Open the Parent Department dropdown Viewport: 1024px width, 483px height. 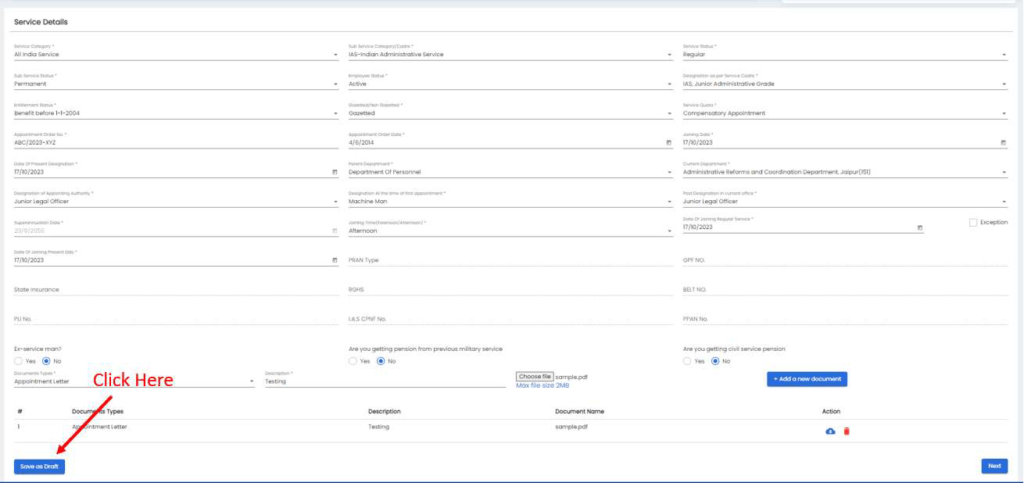(510, 172)
